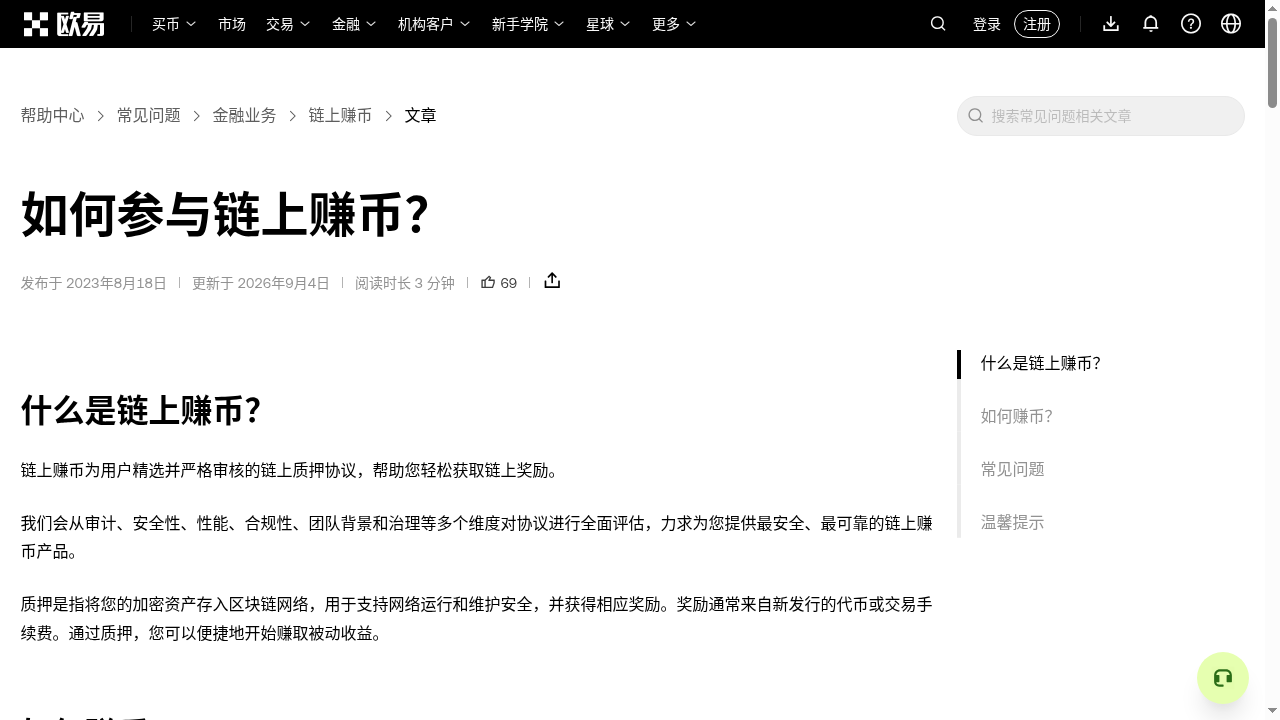1280x720 pixels.
Task: Click the 阅读时长 3 分钟 text
Action: coord(405,283)
